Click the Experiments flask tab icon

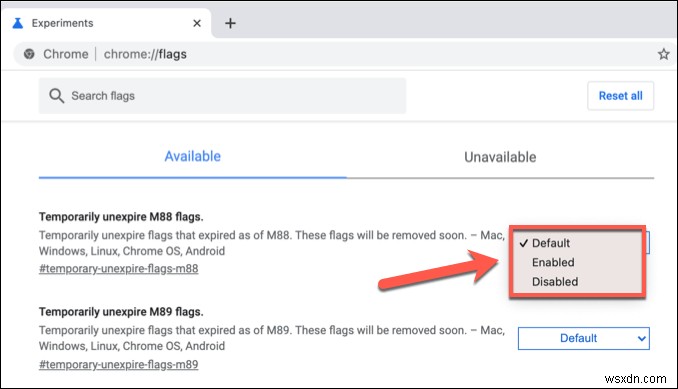pyautogui.click(x=18, y=23)
